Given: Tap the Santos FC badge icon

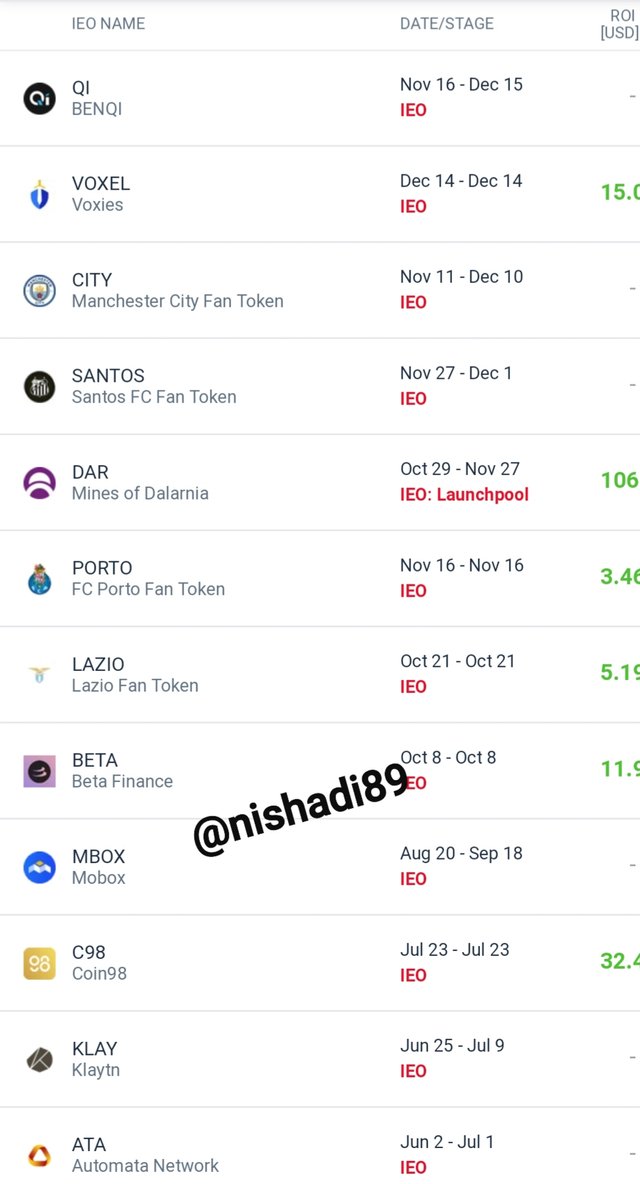Looking at the screenshot, I should pyautogui.click(x=39, y=387).
